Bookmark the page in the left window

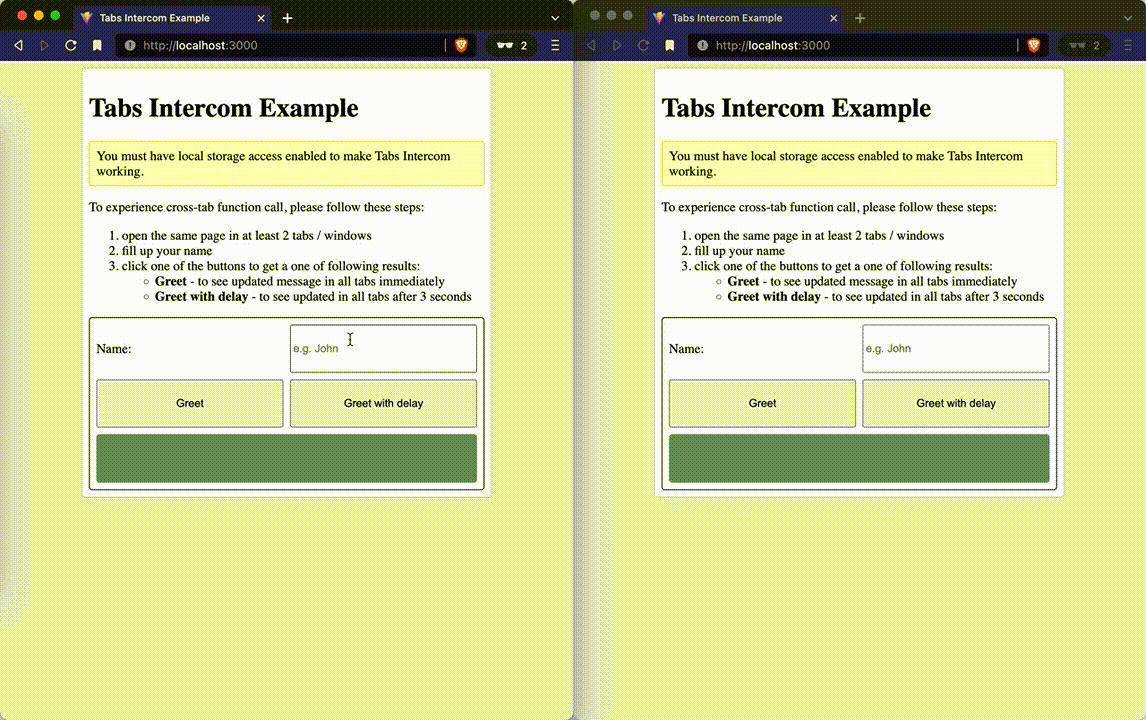[x=96, y=45]
